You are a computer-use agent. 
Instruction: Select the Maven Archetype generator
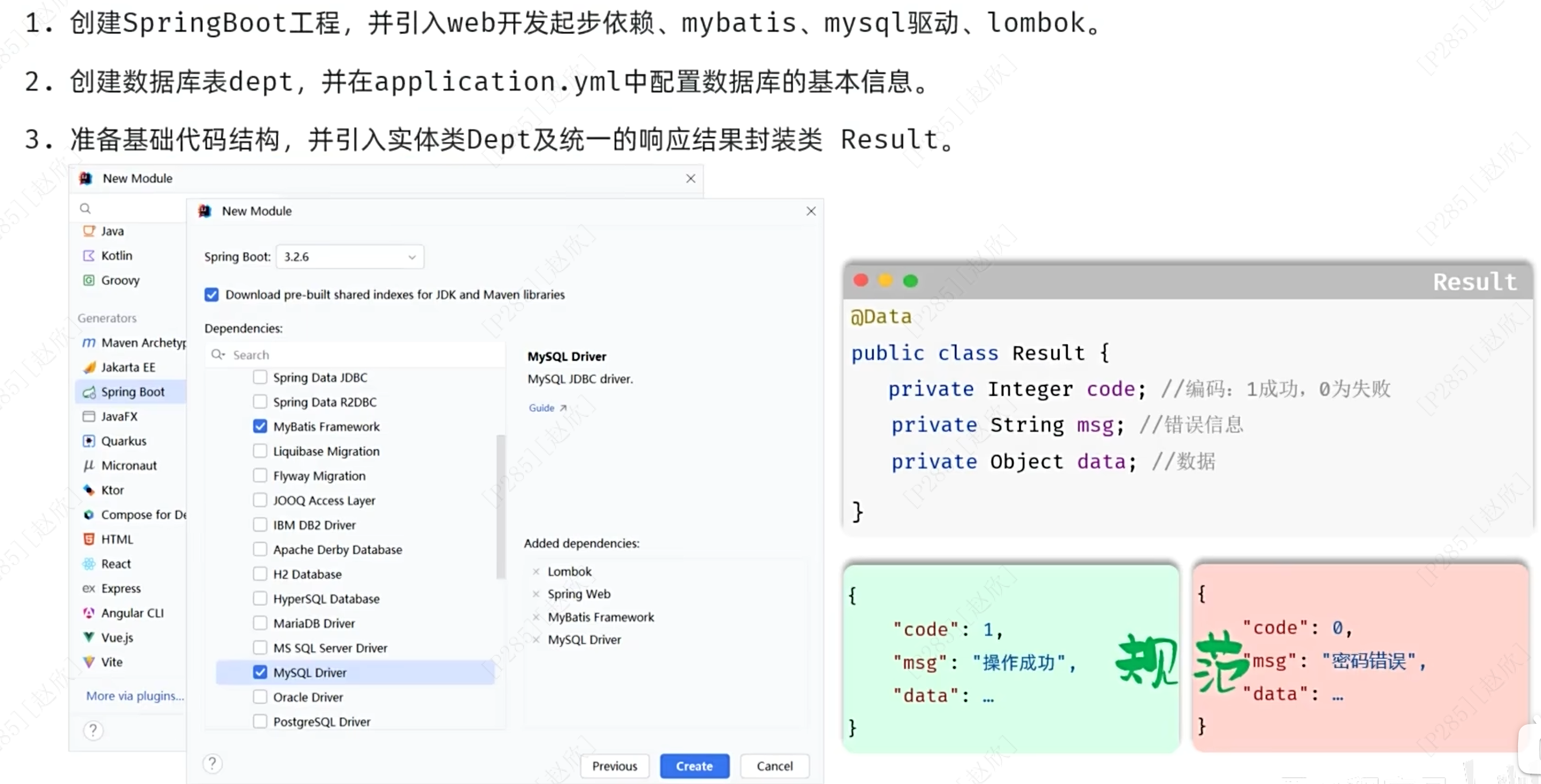tap(142, 343)
